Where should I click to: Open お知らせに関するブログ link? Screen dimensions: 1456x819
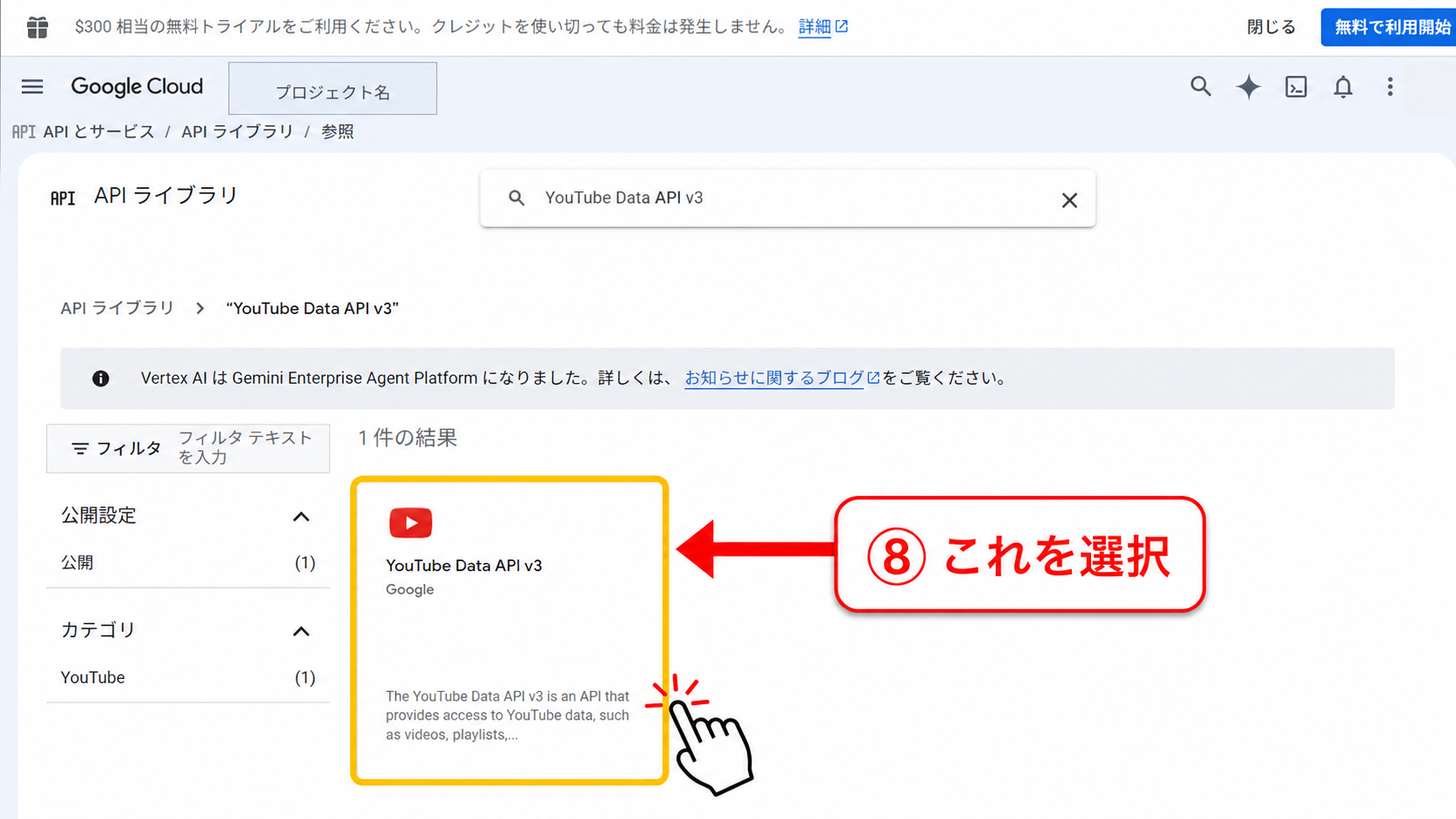782,378
